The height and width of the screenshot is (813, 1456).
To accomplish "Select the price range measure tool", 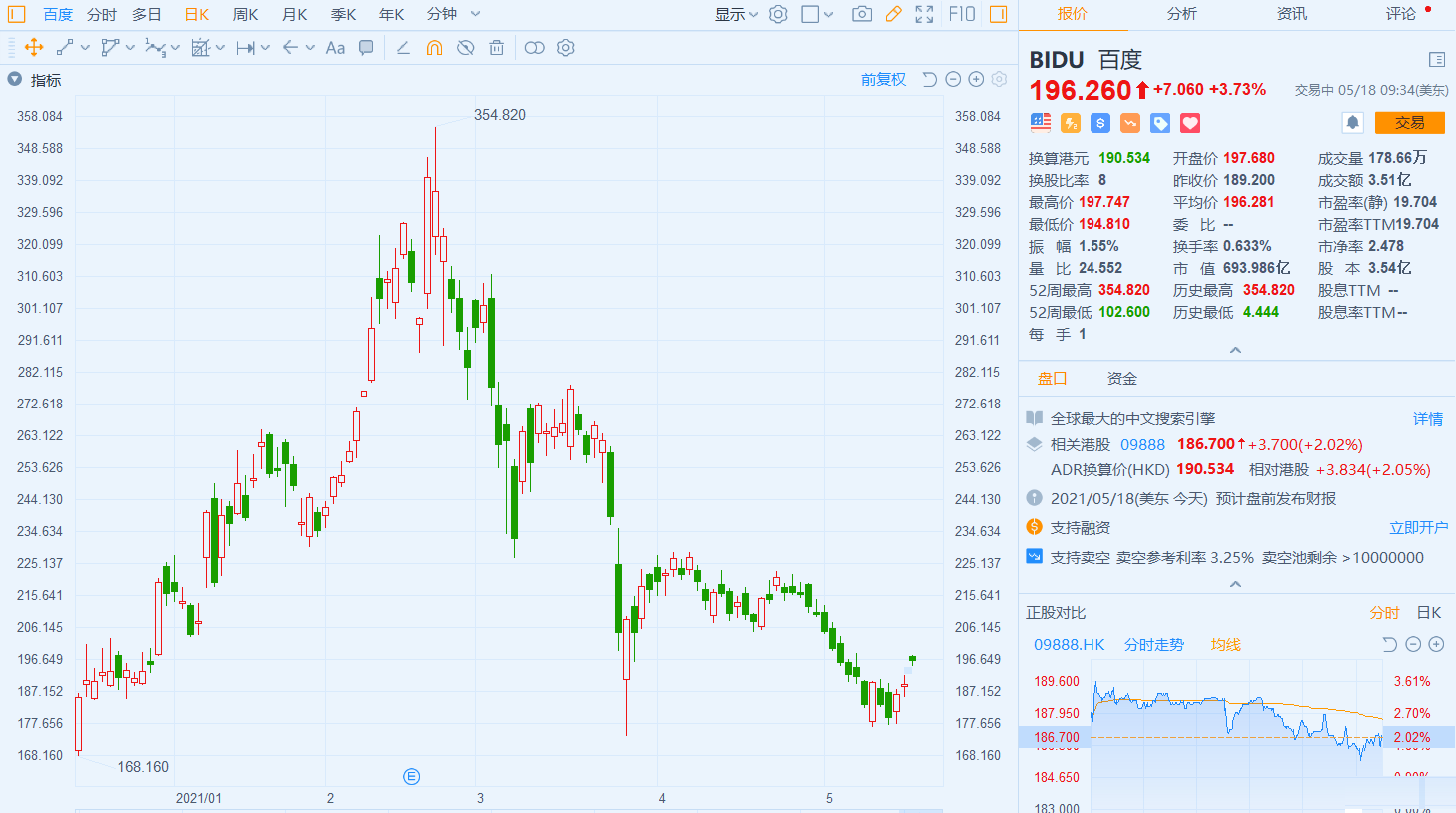I will click(245, 47).
